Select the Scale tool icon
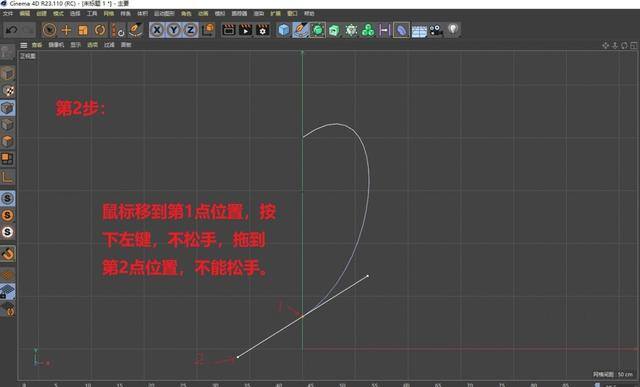Screen dimensions: 640x387 (83, 30)
